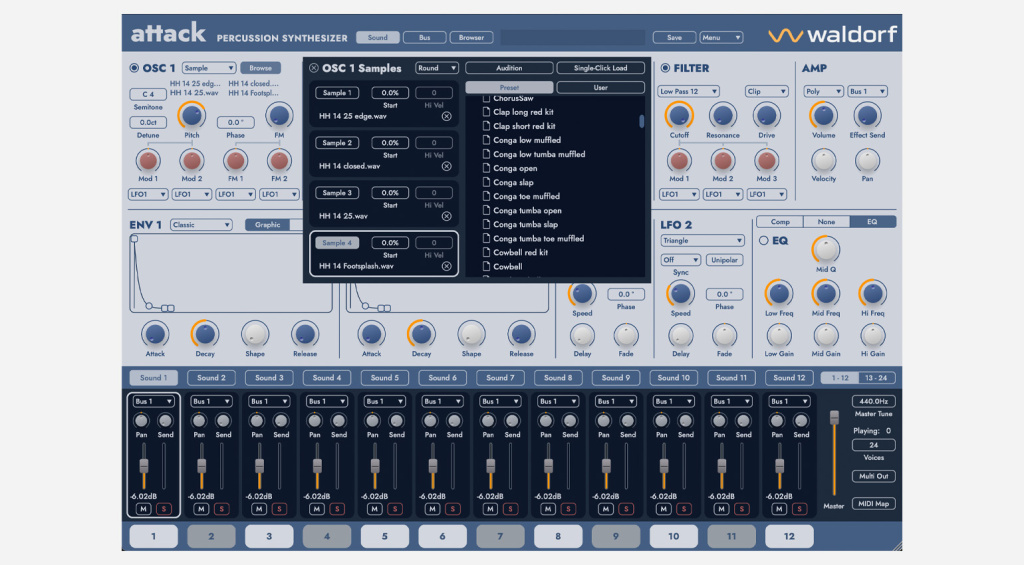Remove HH 14 Footsplash.wav from Sample 4
1024x565 pixels.
pos(446,267)
